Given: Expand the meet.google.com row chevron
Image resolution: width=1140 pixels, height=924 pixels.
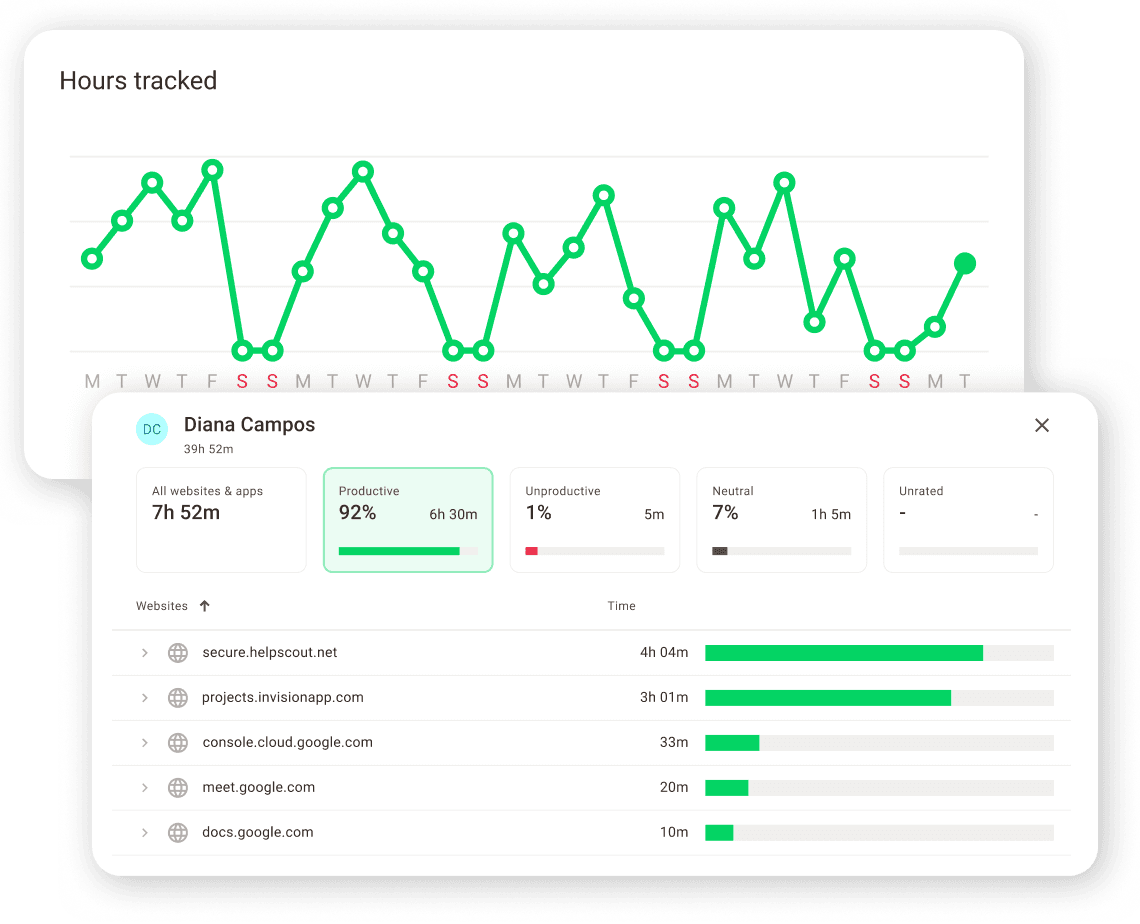Looking at the screenshot, I should coord(144,788).
